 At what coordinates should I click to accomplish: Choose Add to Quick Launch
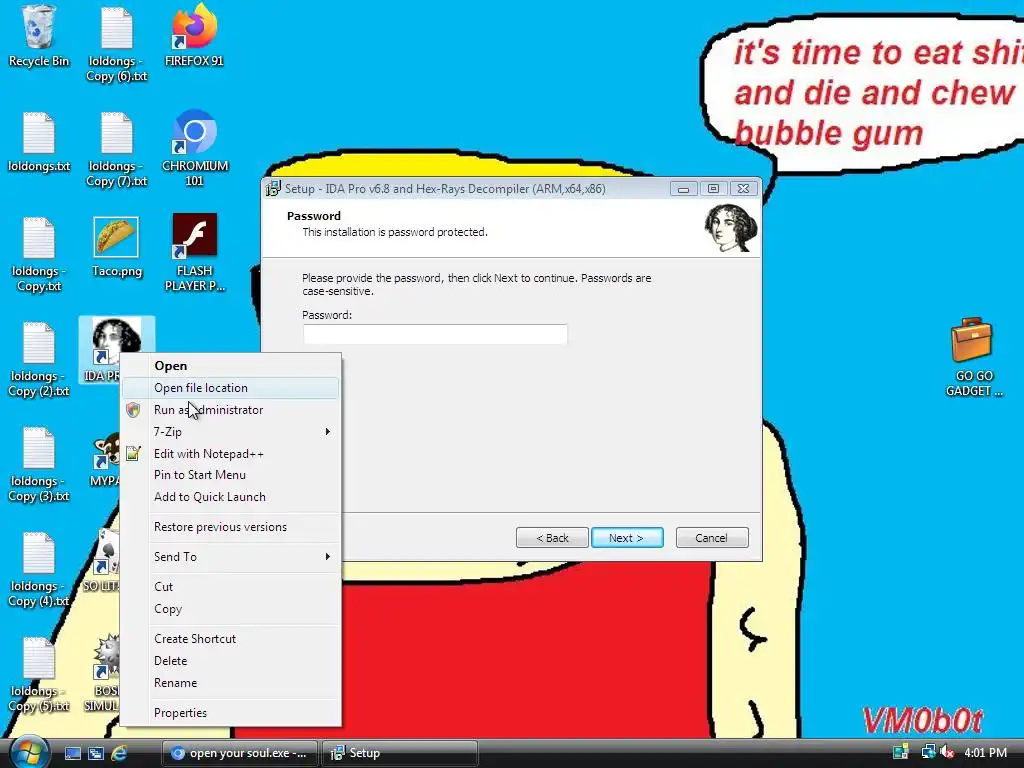(x=231, y=497)
